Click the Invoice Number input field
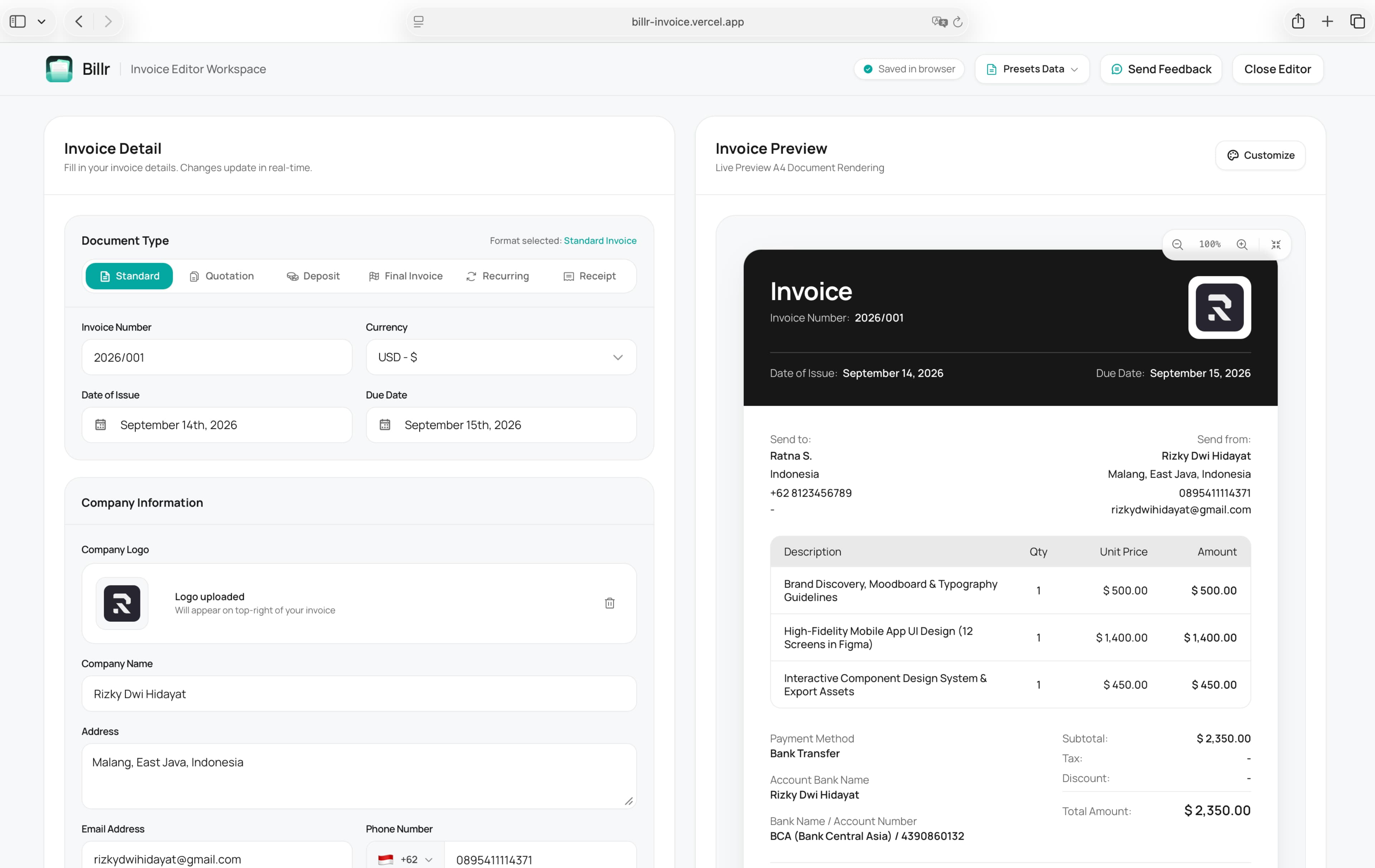Image resolution: width=1375 pixels, height=868 pixels. [216, 357]
